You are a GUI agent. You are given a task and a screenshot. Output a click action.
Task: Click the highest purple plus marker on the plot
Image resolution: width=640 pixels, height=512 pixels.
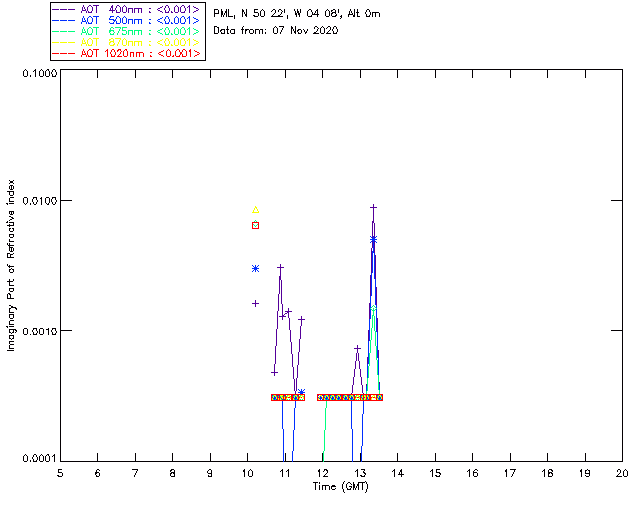tap(373, 208)
